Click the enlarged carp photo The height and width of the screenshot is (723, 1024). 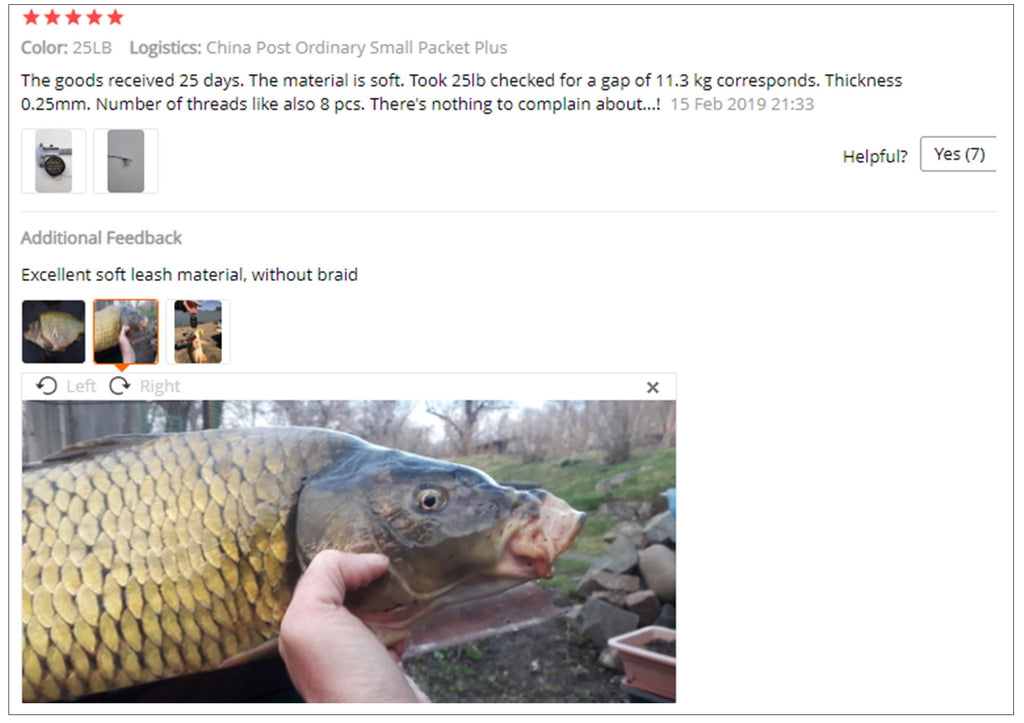(x=349, y=551)
